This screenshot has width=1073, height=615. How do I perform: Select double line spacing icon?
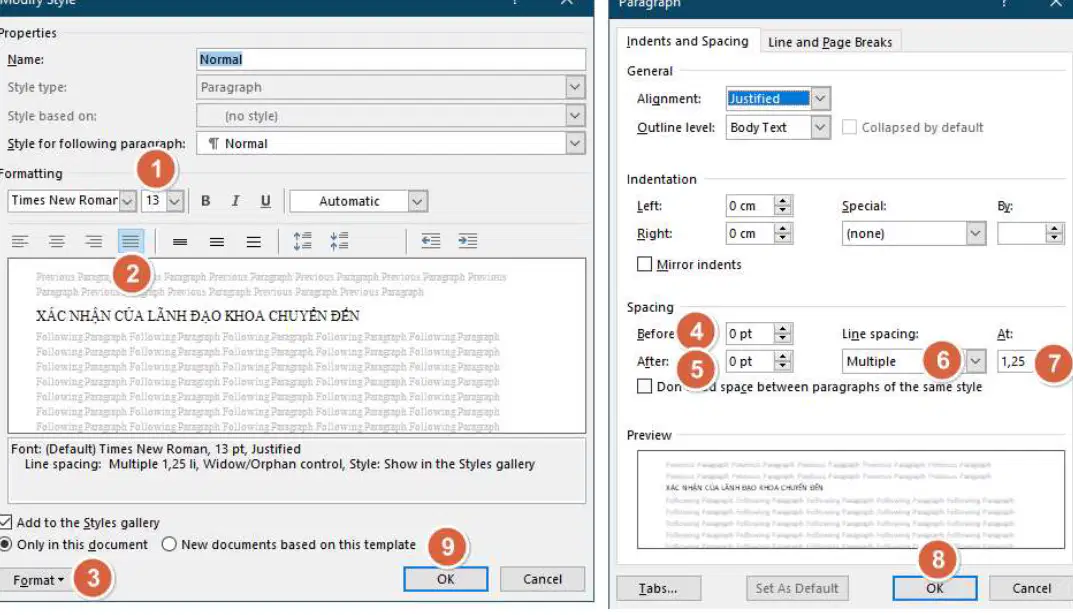tap(254, 241)
